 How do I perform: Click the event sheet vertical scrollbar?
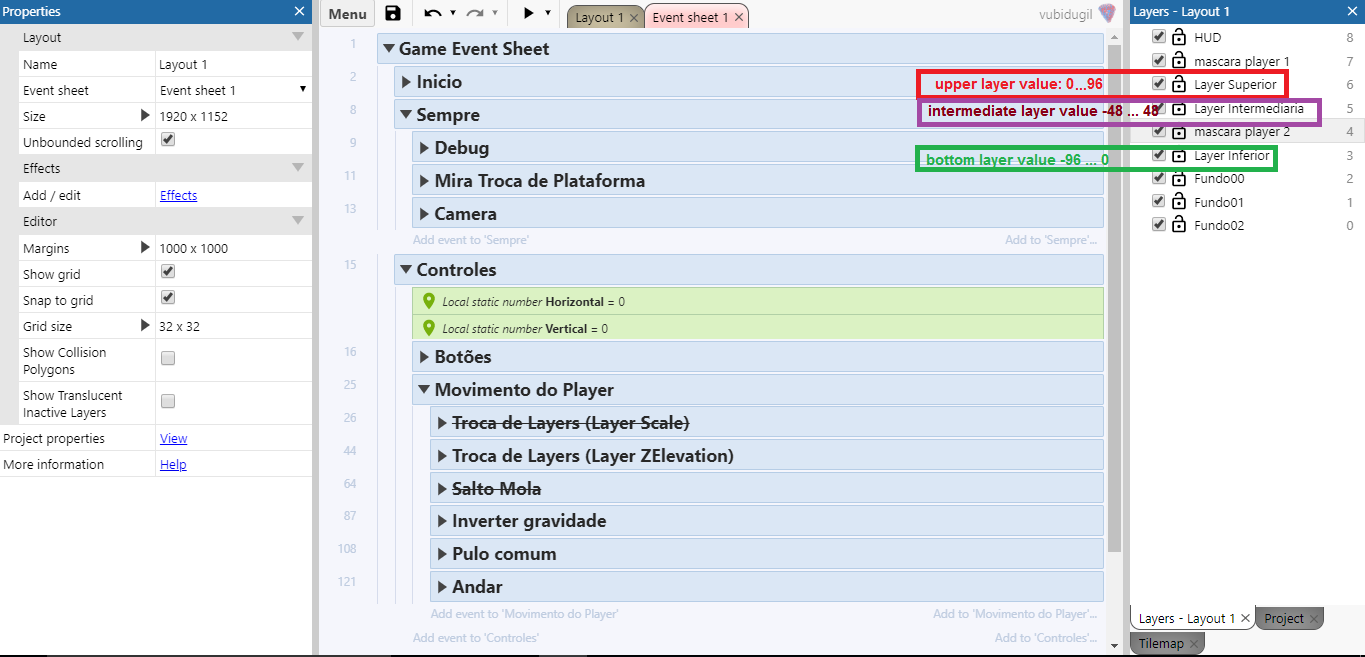pyautogui.click(x=1114, y=300)
